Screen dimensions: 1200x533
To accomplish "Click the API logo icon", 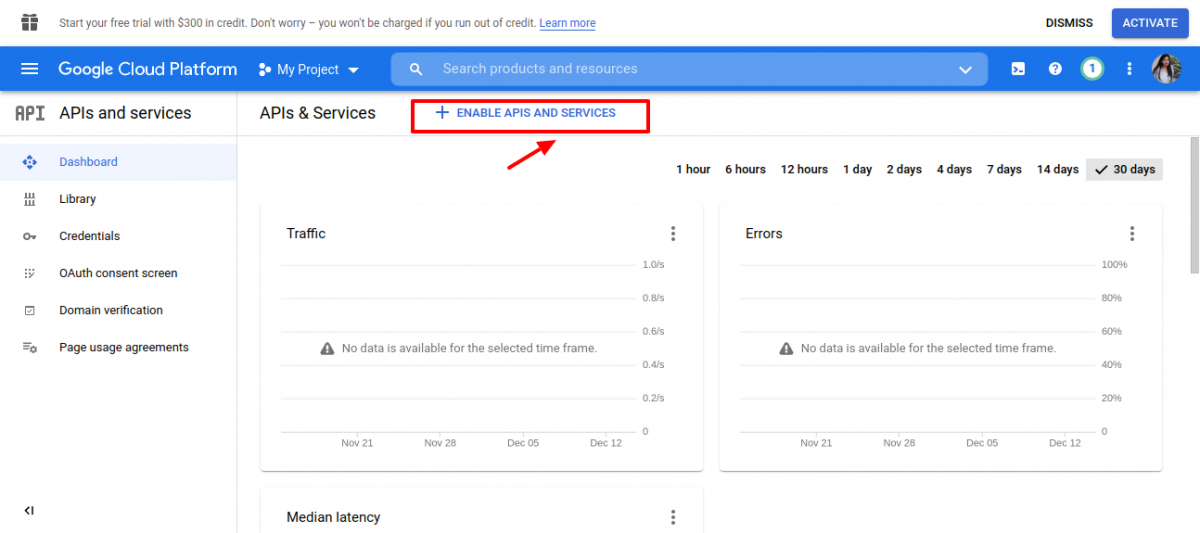I will point(30,113).
